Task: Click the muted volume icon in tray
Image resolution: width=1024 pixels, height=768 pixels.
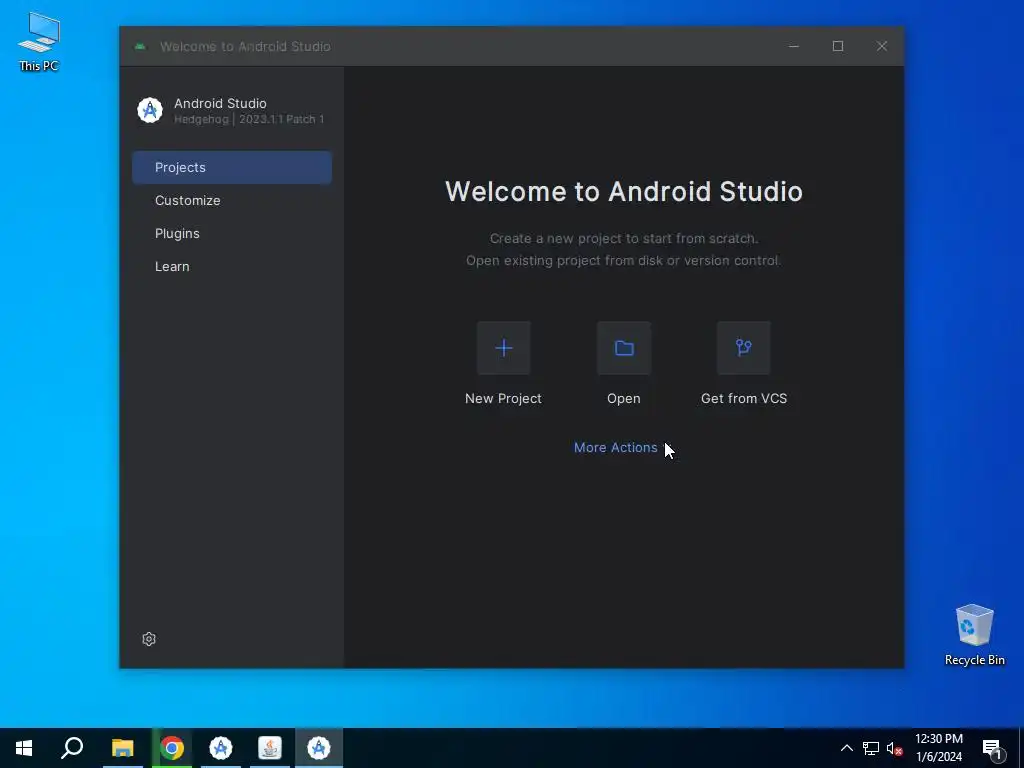Action: (x=894, y=748)
